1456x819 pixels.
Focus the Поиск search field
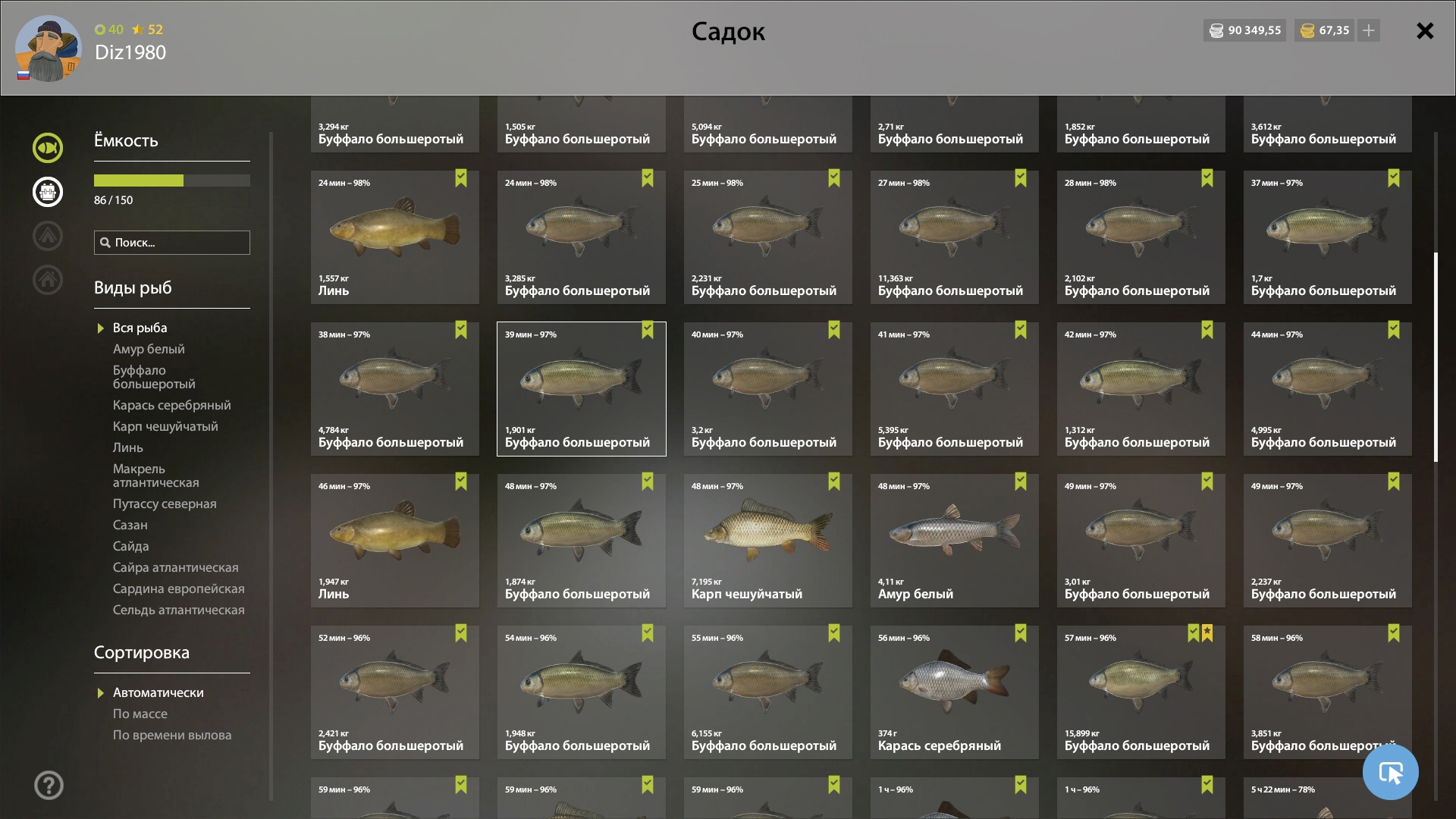point(172,243)
